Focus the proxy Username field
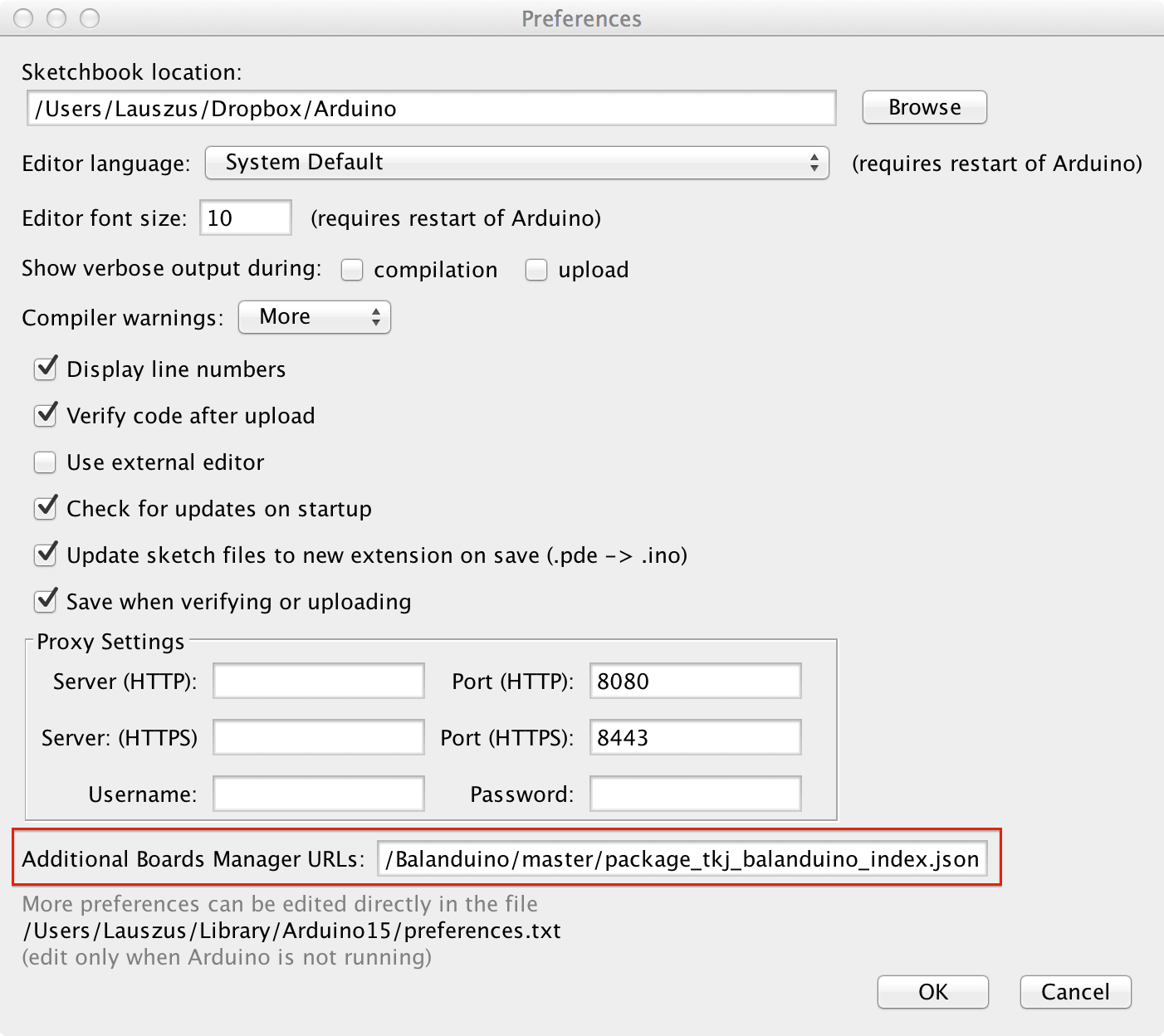Viewport: 1164px width, 1036px height. tap(319, 794)
